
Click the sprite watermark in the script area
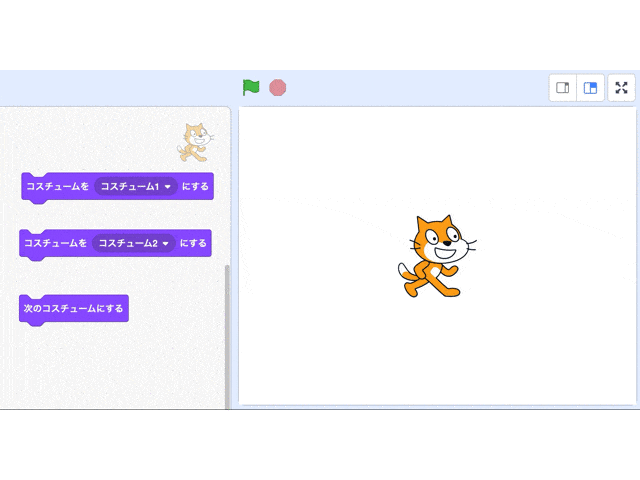coord(196,142)
